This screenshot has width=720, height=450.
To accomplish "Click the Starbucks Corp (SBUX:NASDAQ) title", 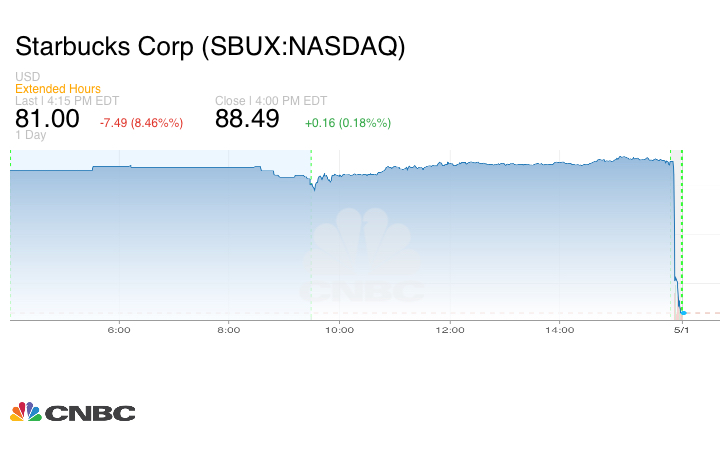I will tap(210, 47).
